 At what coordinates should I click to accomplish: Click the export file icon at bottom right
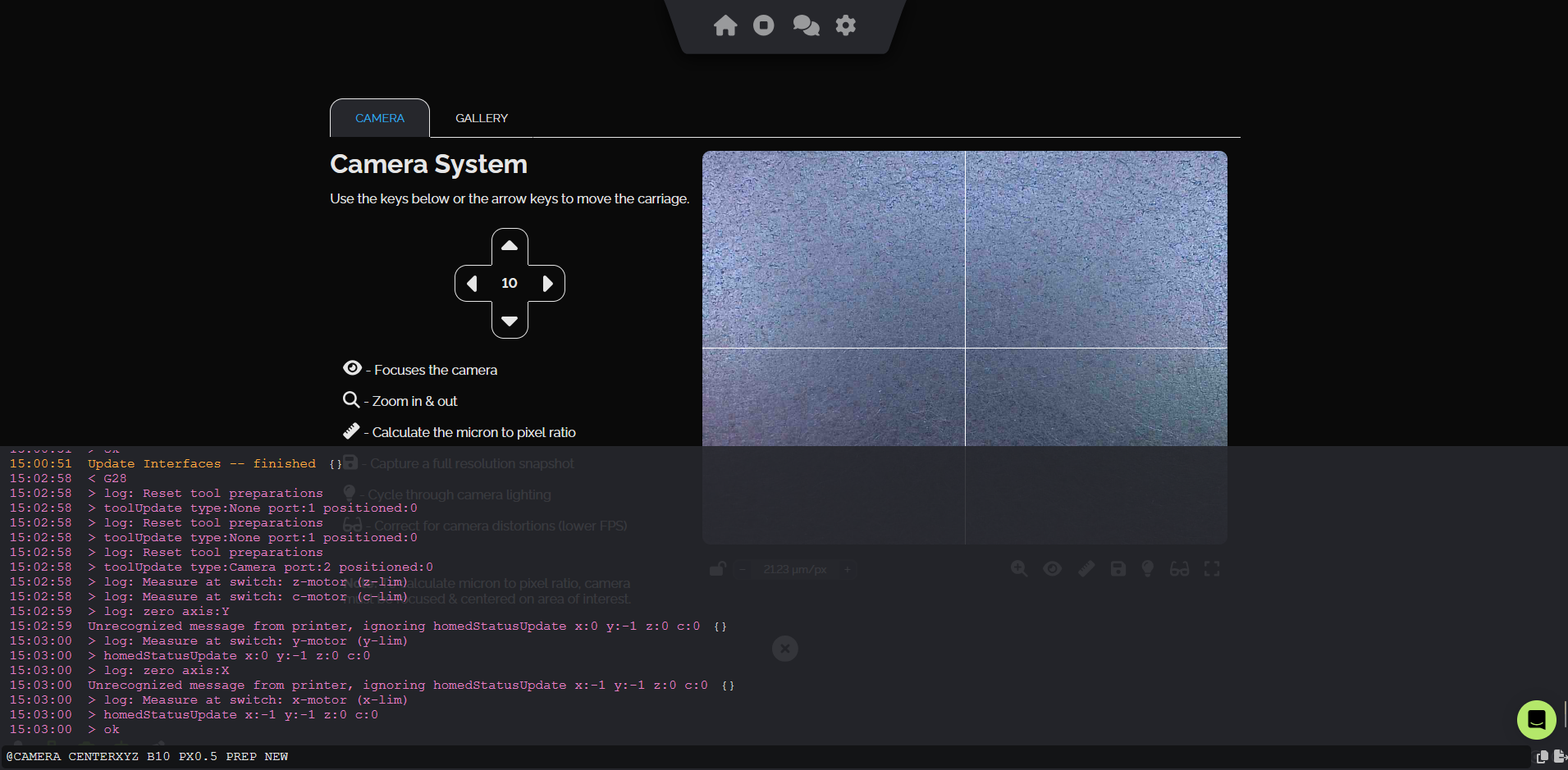click(x=1560, y=756)
